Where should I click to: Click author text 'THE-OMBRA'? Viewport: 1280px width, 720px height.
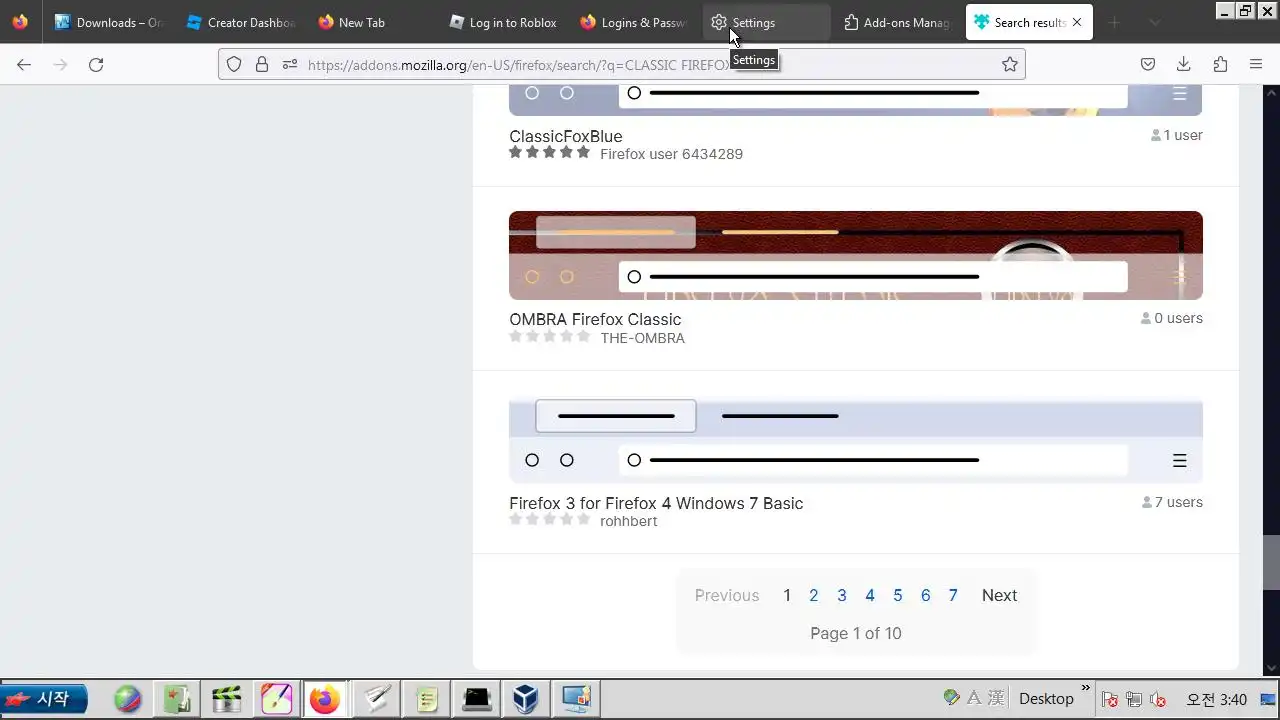[x=642, y=338]
